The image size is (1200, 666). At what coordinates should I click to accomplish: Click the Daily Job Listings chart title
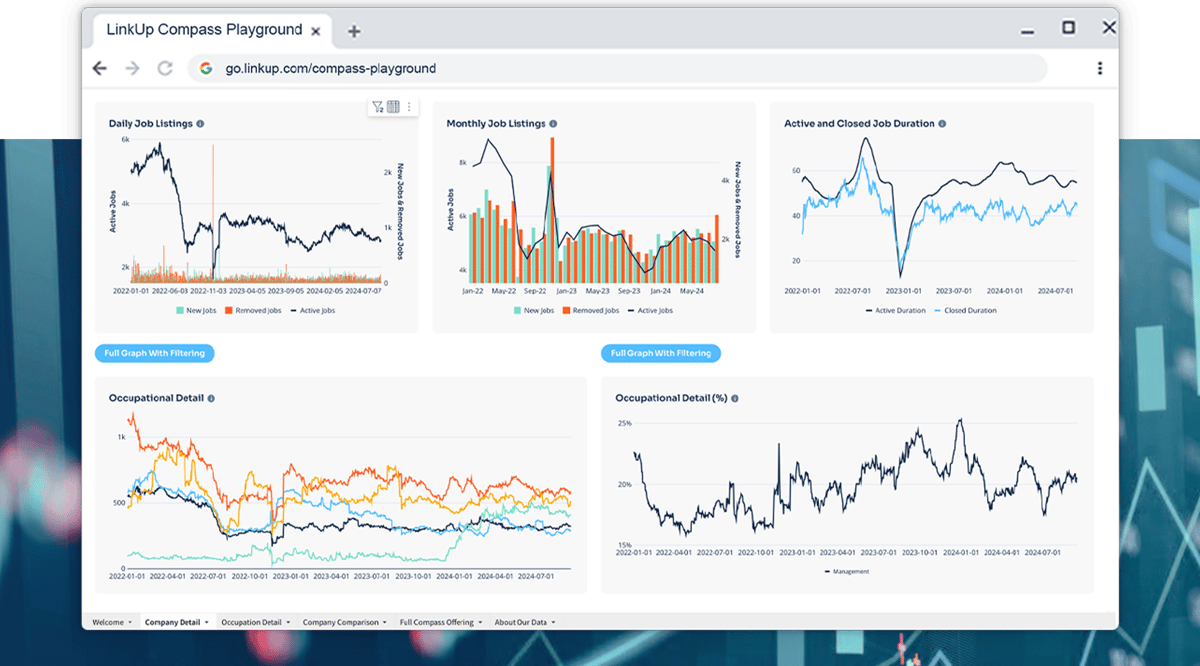click(x=151, y=124)
